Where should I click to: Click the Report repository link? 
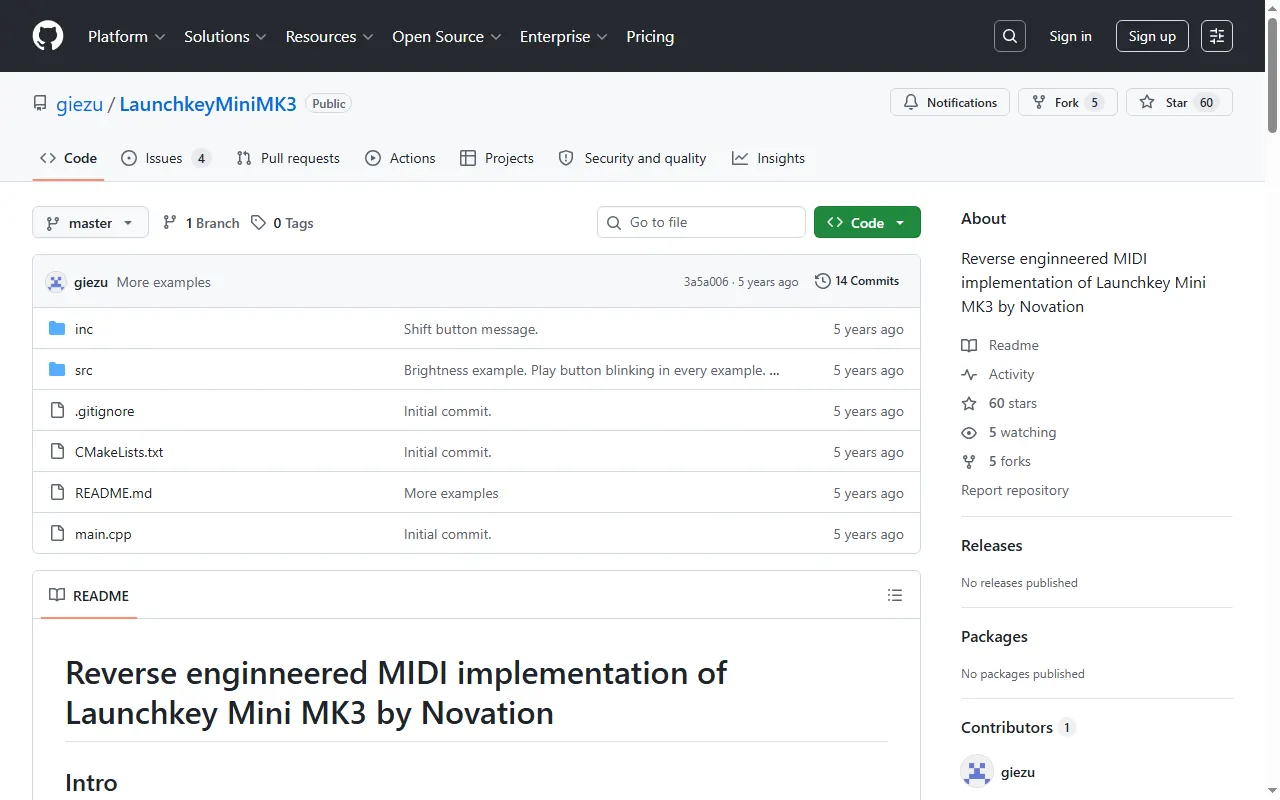1015,490
